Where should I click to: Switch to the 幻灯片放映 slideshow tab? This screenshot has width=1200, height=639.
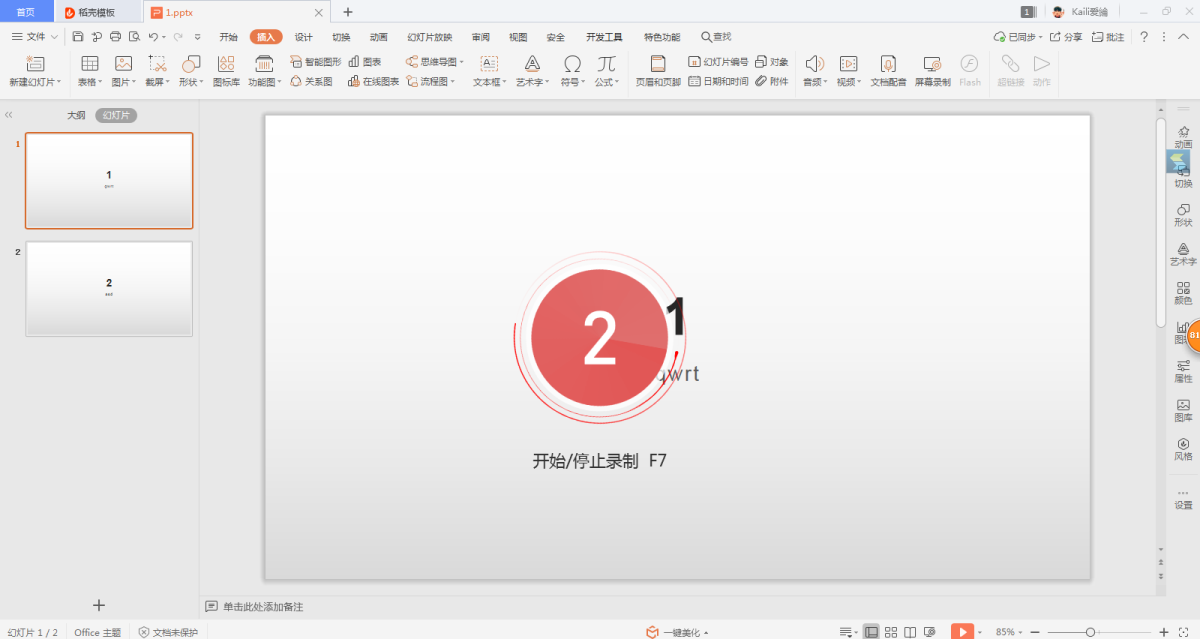click(429, 37)
